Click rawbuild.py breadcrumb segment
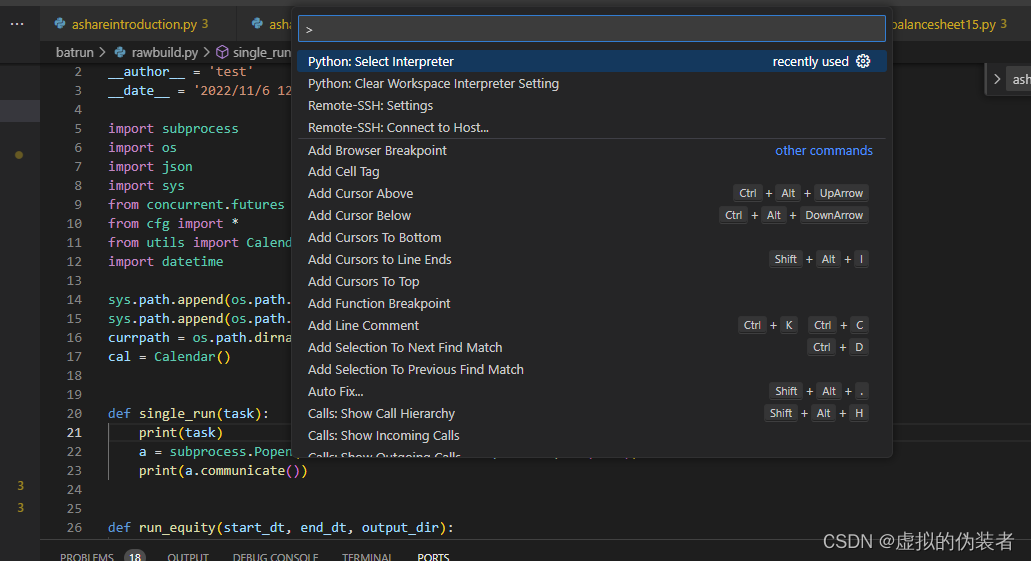This screenshot has height=561, width=1031. 164,52
